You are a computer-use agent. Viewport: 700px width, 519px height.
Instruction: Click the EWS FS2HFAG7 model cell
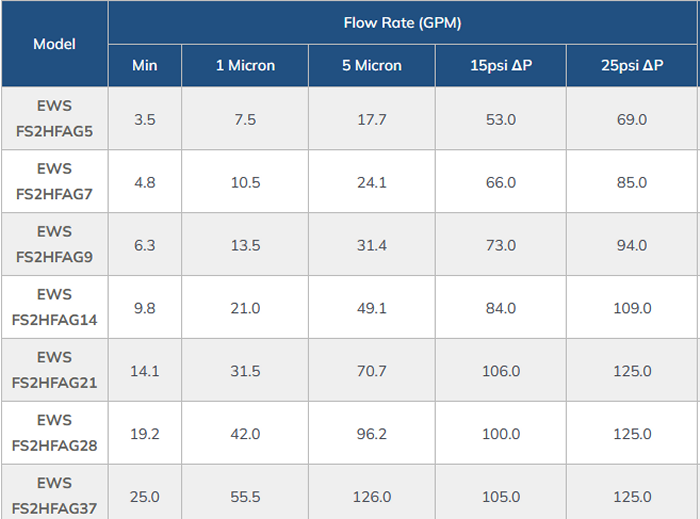[x=54, y=182]
